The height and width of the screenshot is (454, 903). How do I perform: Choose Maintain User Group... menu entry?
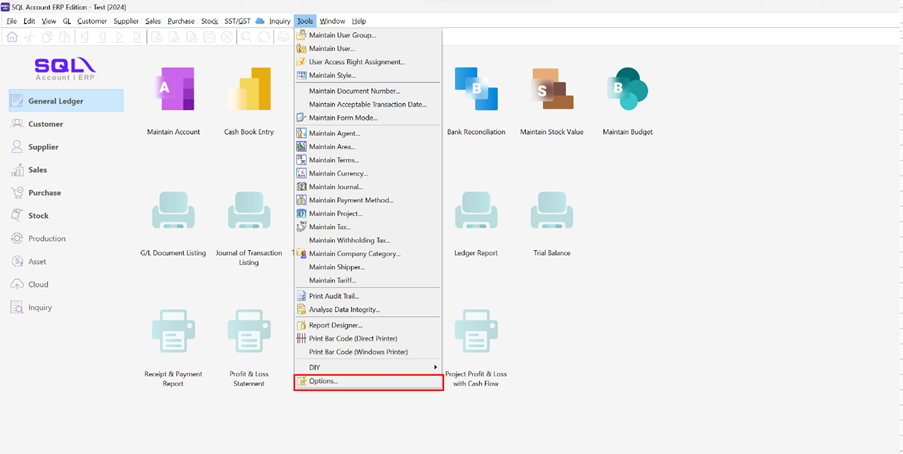pos(342,35)
